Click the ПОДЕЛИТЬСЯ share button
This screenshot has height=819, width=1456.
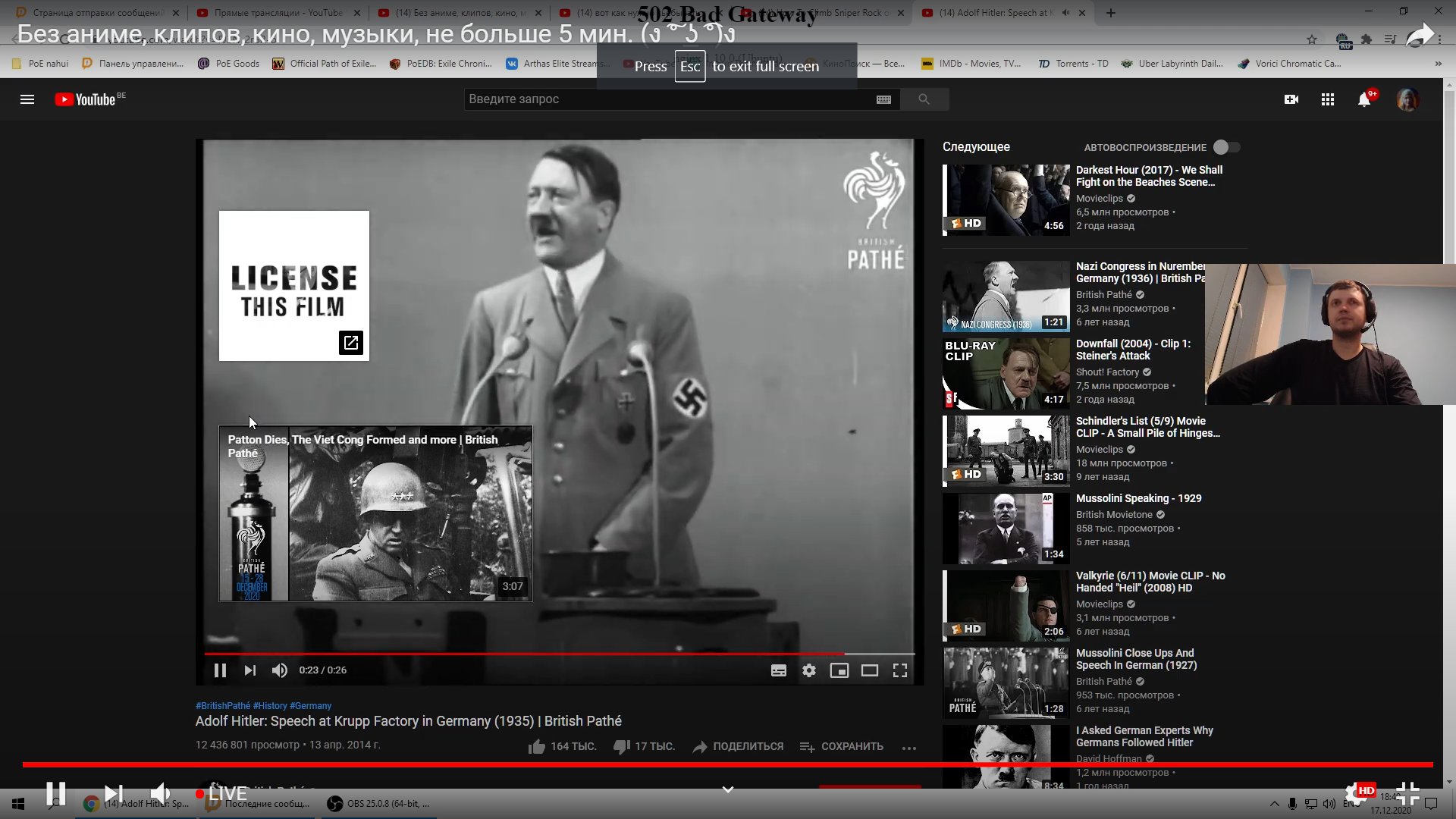736,746
